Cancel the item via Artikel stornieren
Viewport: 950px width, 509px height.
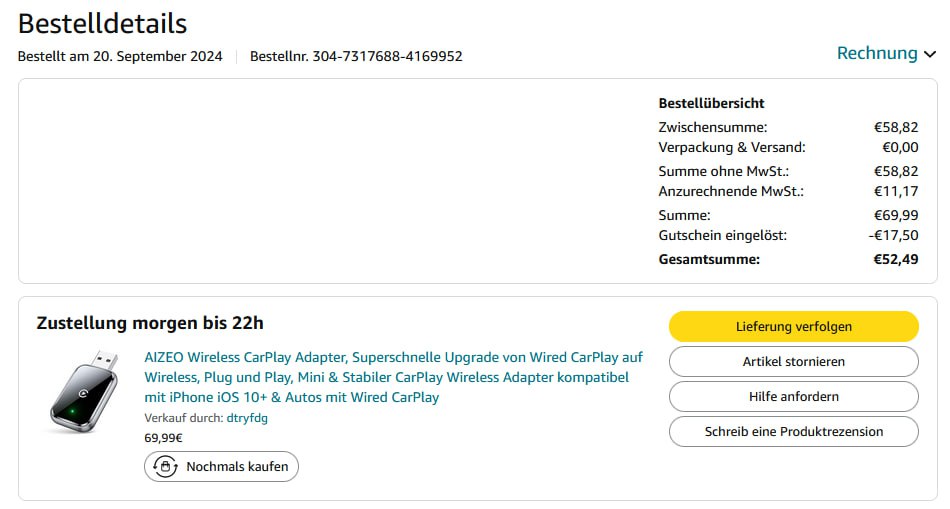(793, 361)
